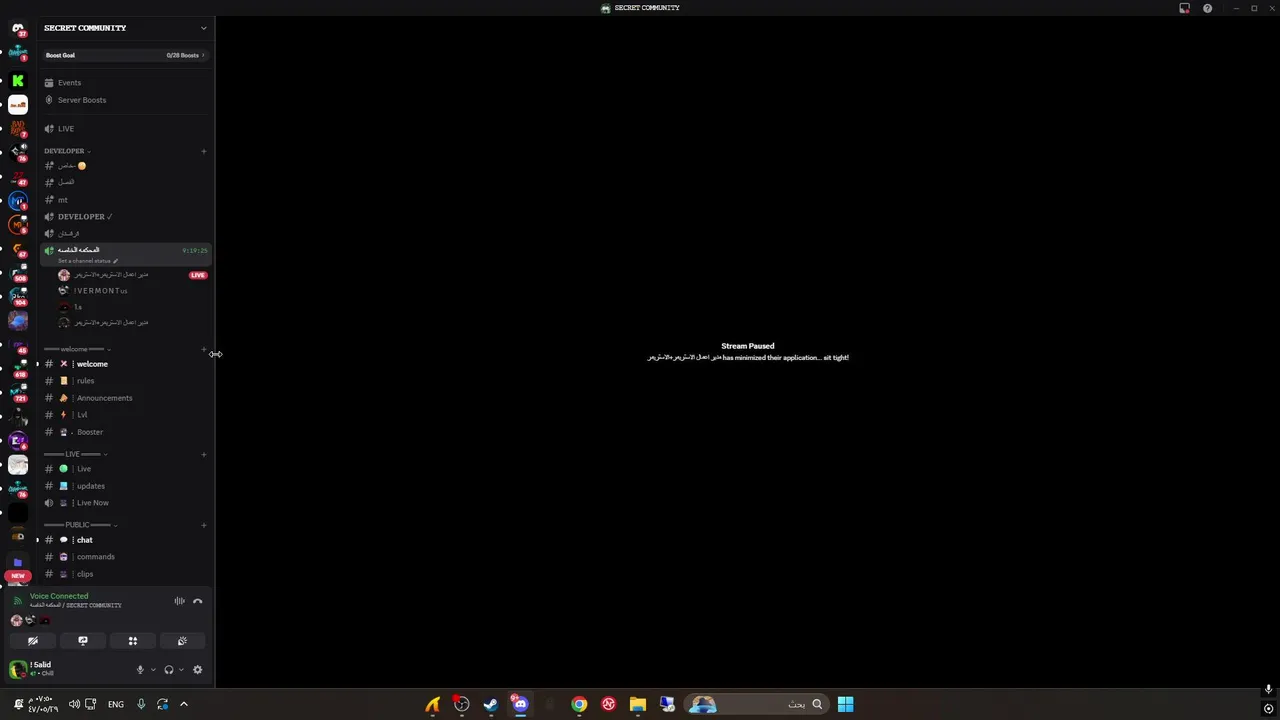Open the soundboard icon in voice panel
This screenshot has height=720, width=1280.
click(x=182, y=641)
